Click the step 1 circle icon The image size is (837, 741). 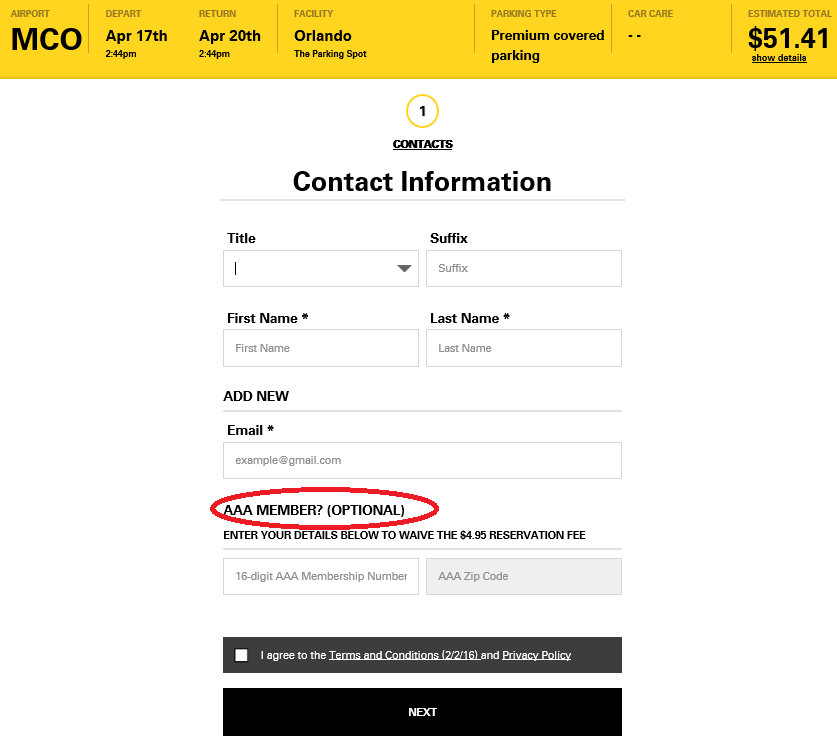click(x=422, y=111)
